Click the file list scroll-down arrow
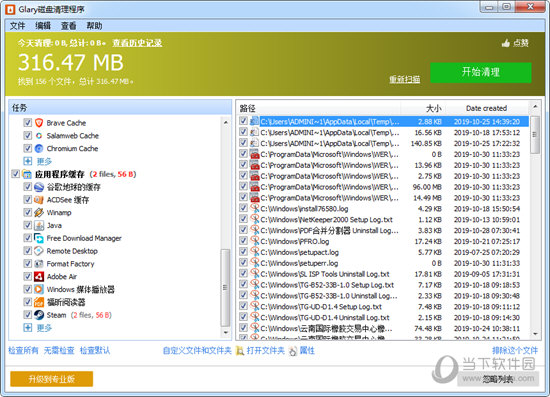550x397 pixels. (x=535, y=334)
